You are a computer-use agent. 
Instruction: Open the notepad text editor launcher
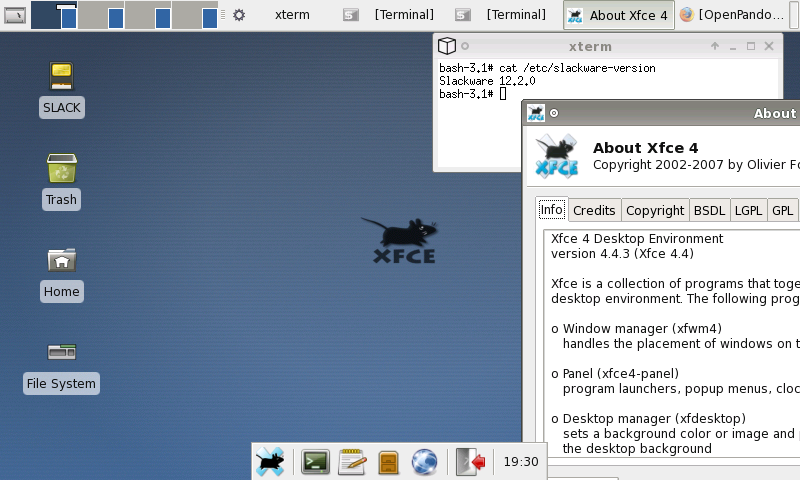351,461
